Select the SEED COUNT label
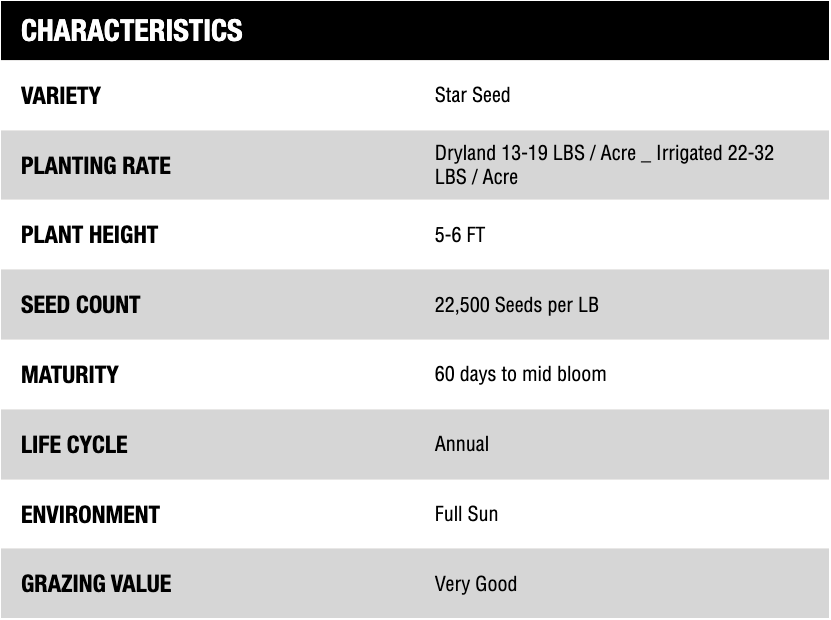 pos(80,305)
